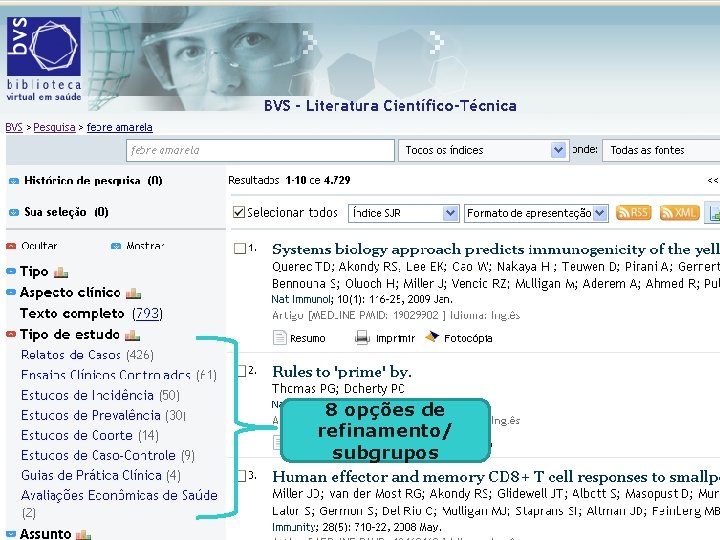Expand the Tipo filter group

tap(11, 271)
